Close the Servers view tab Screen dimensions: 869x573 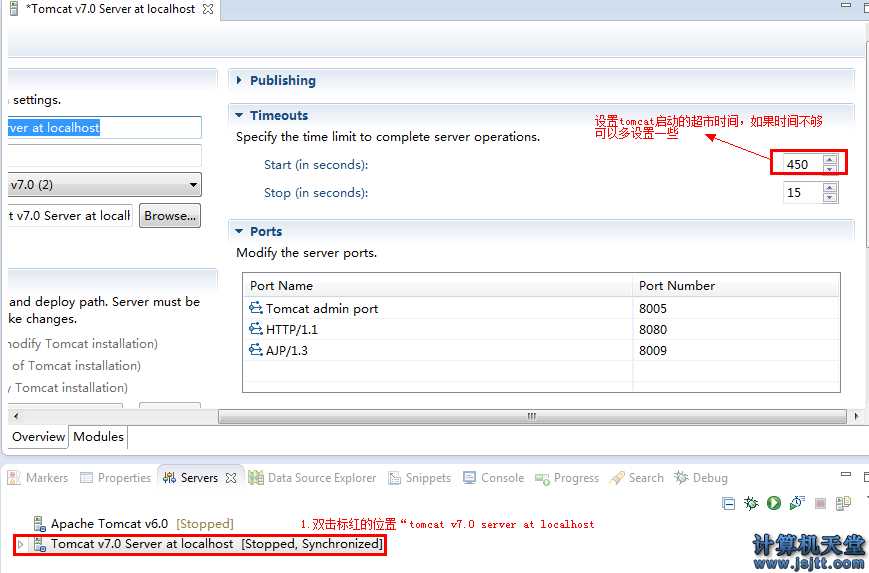click(231, 478)
